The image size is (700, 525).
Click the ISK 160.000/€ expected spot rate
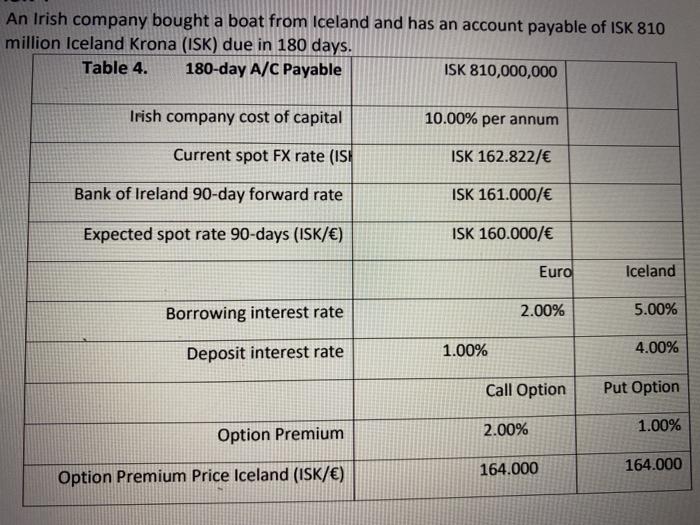502,233
